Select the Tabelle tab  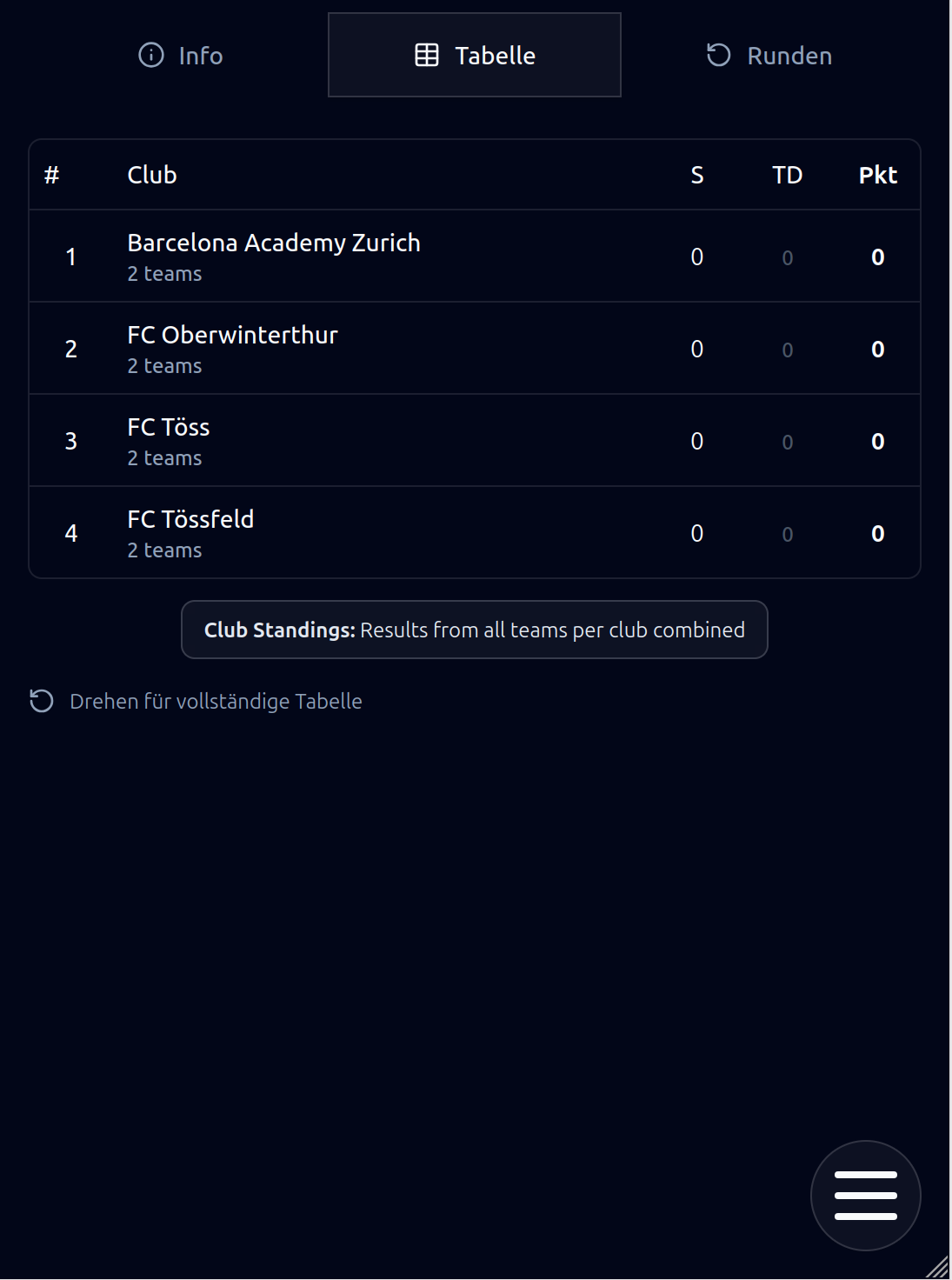(x=475, y=56)
